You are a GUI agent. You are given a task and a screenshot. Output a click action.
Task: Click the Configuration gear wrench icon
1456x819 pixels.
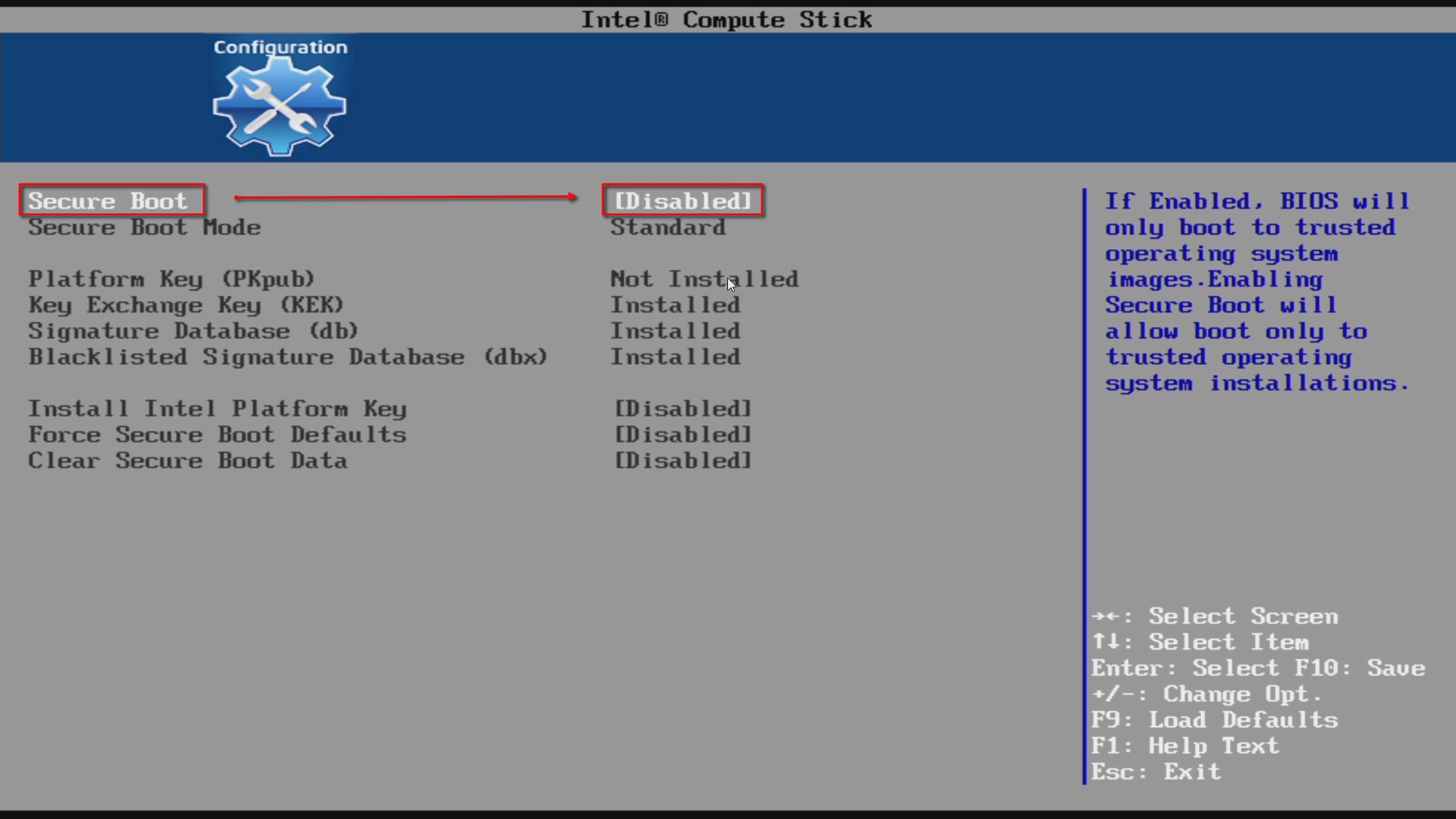[x=279, y=106]
